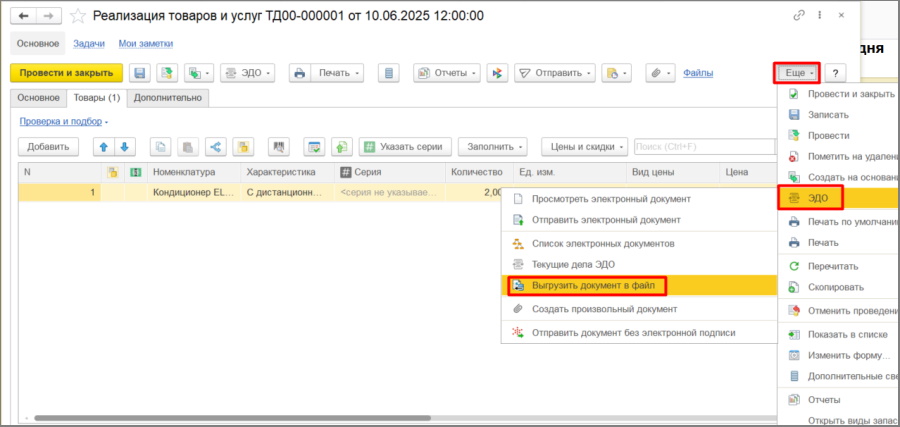
Task: Click the Поиск (Ctrl+F) search field
Action: [705, 147]
